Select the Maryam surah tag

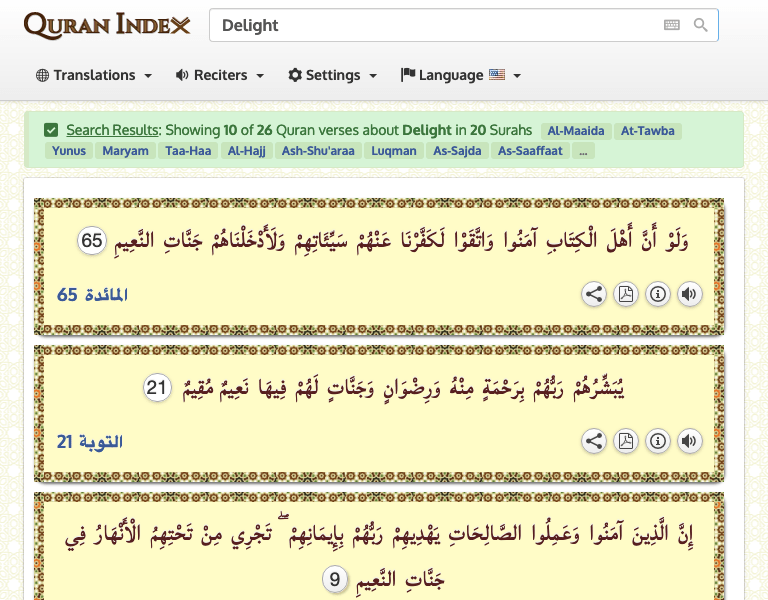coord(125,151)
